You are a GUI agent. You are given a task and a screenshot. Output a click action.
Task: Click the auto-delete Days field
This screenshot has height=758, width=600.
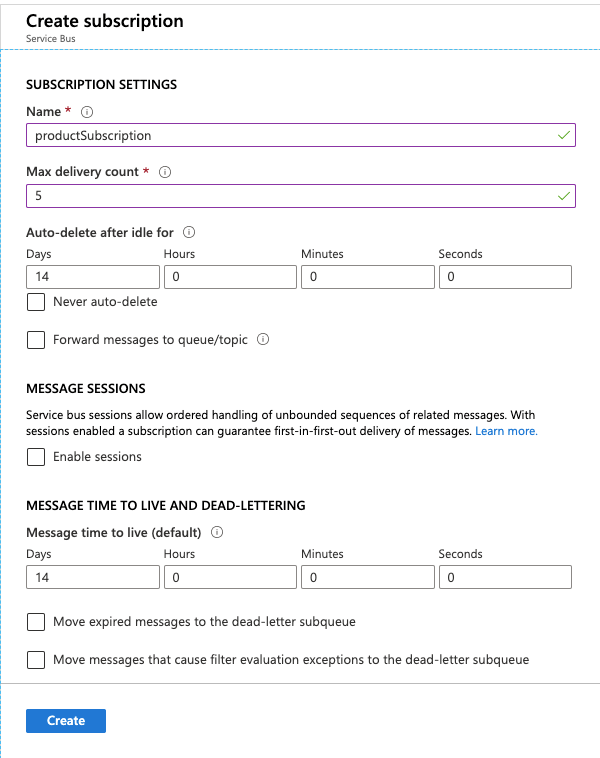click(93, 277)
